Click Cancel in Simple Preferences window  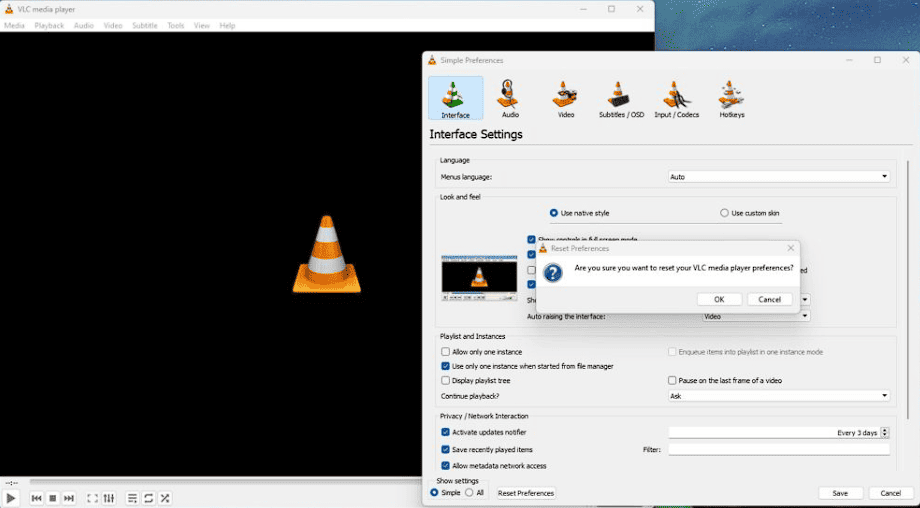(891, 493)
